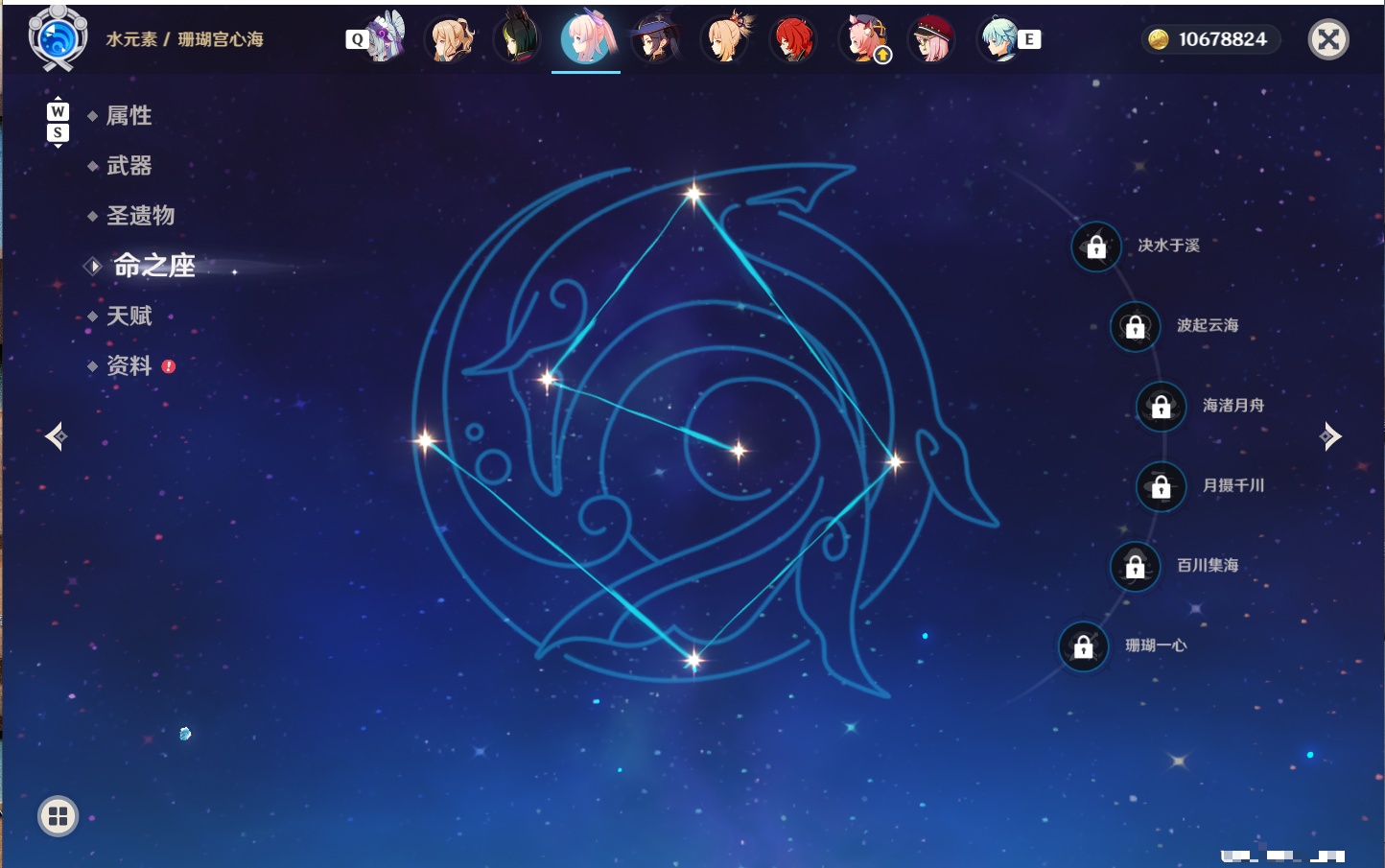This screenshot has width=1385, height=868.
Task: Open the 资料 profile page
Action: click(129, 365)
